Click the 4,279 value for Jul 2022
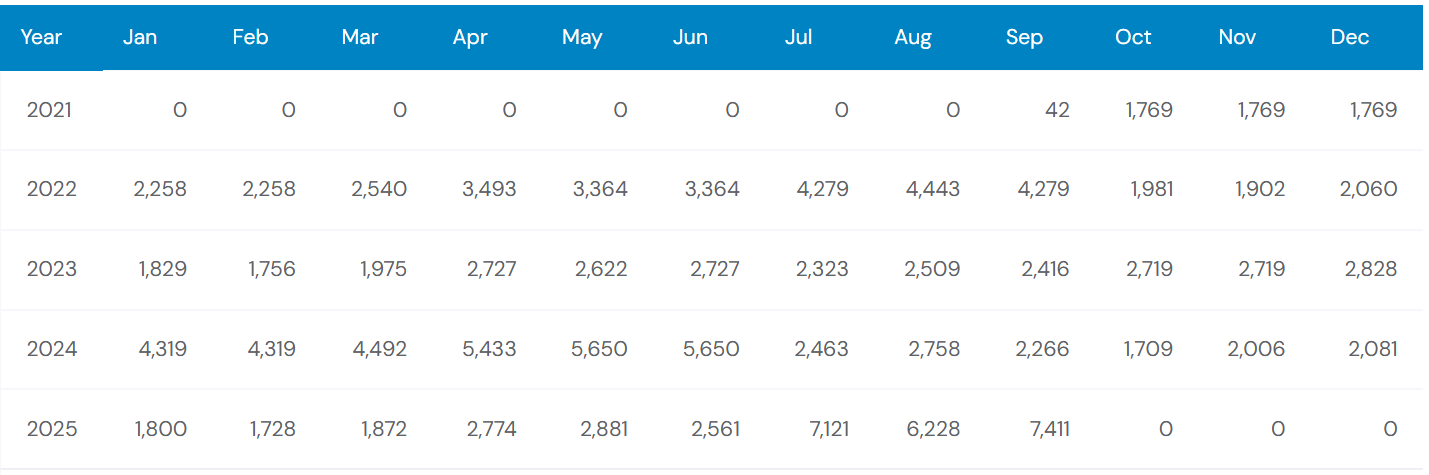The height and width of the screenshot is (475, 1429). pyautogui.click(x=821, y=189)
